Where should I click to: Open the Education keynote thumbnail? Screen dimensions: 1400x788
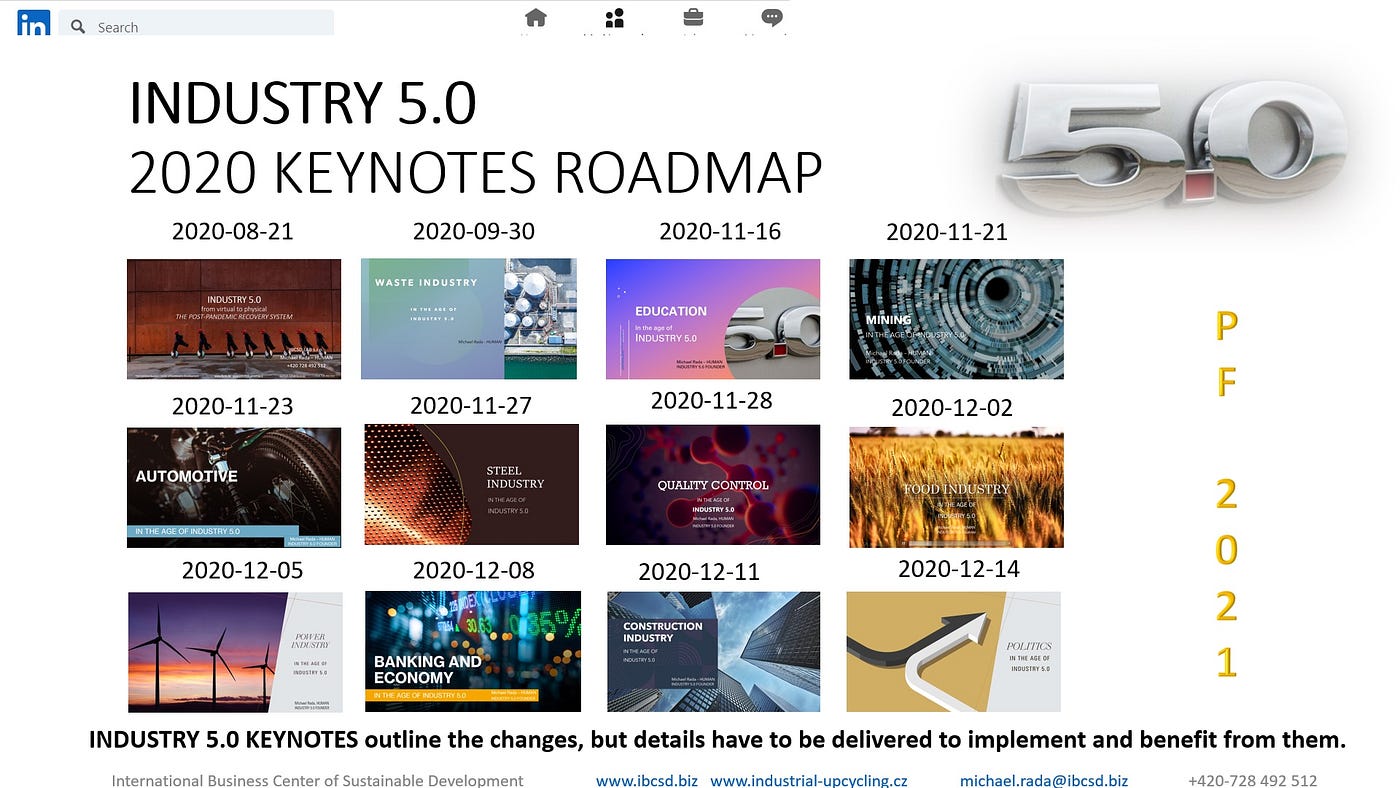pyautogui.click(x=713, y=319)
